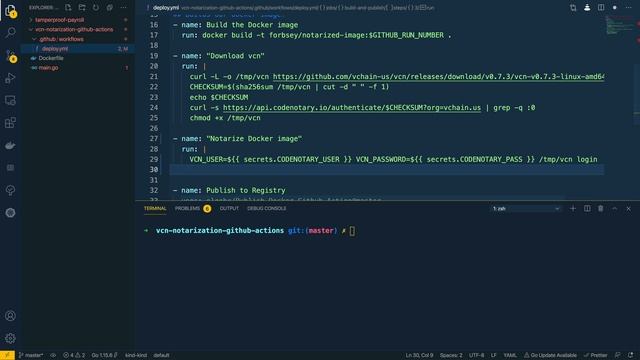
Task: Click the New Folder icon in Explorer
Action: (x=82, y=7)
